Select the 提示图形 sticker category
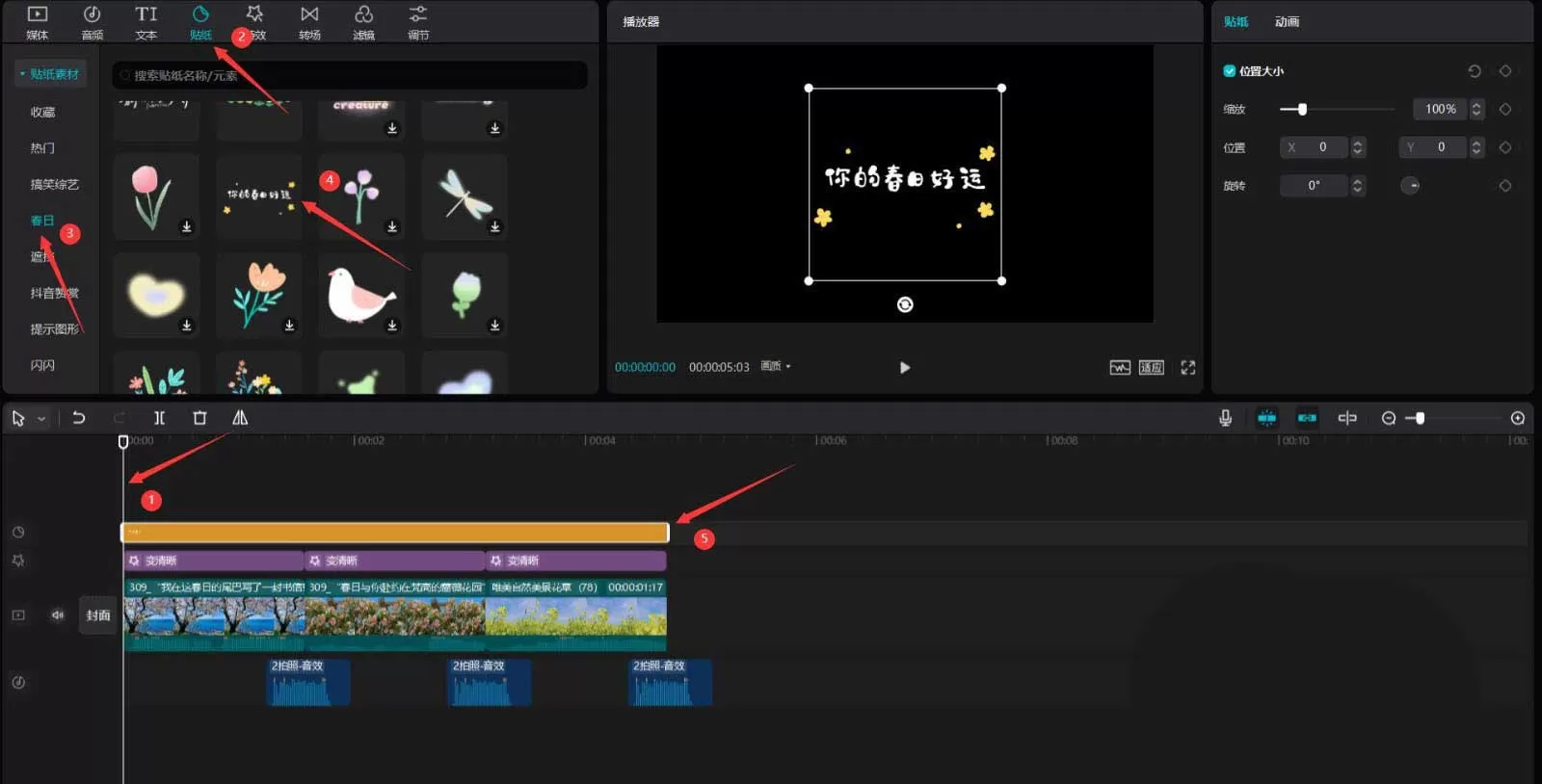Image resolution: width=1542 pixels, height=784 pixels. (54, 329)
